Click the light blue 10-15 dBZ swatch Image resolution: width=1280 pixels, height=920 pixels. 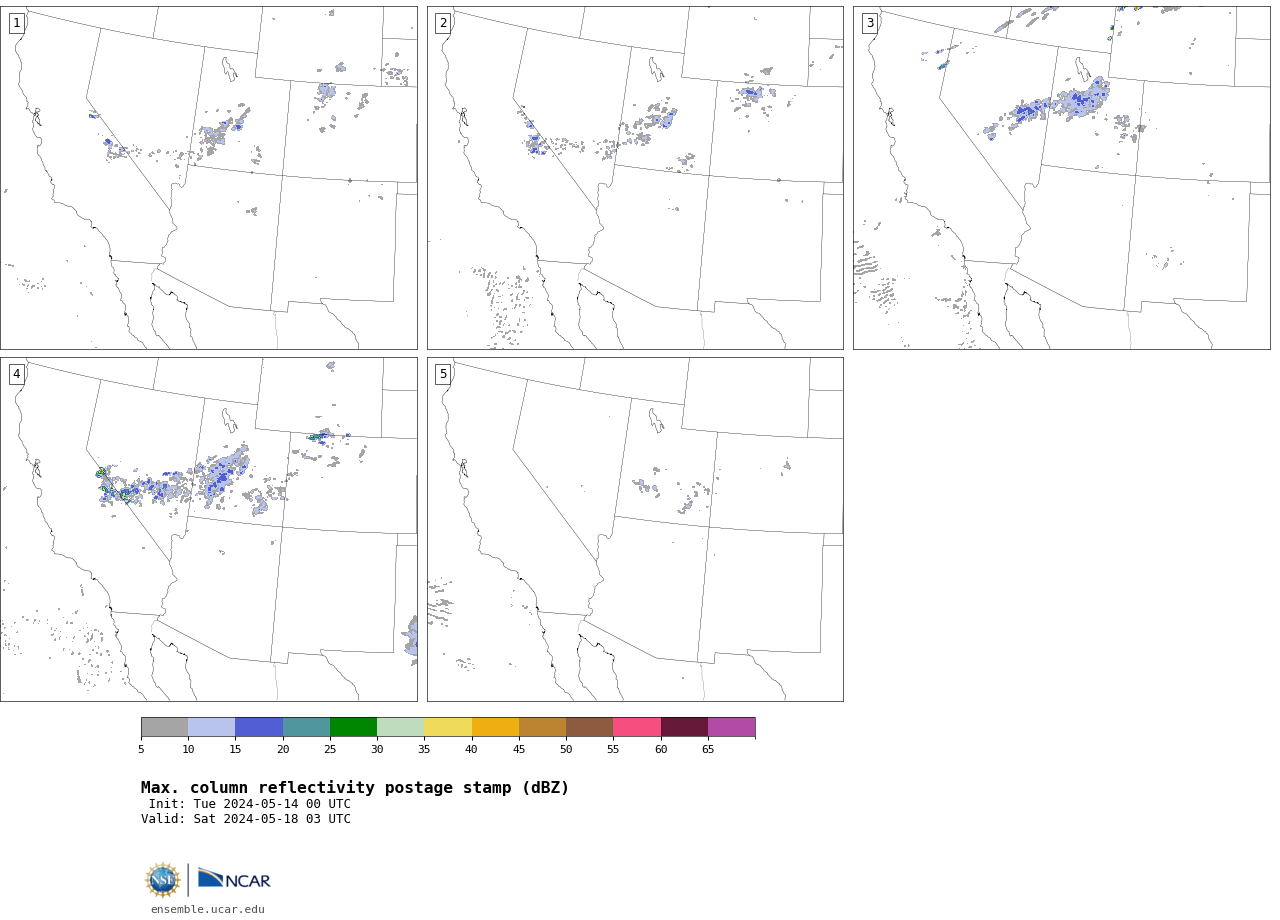tap(211, 727)
